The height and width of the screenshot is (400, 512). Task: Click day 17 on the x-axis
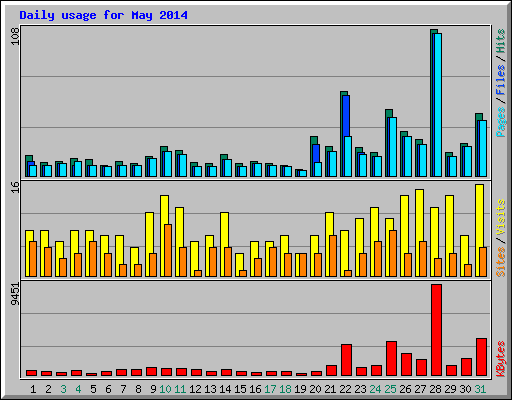[x=270, y=389]
